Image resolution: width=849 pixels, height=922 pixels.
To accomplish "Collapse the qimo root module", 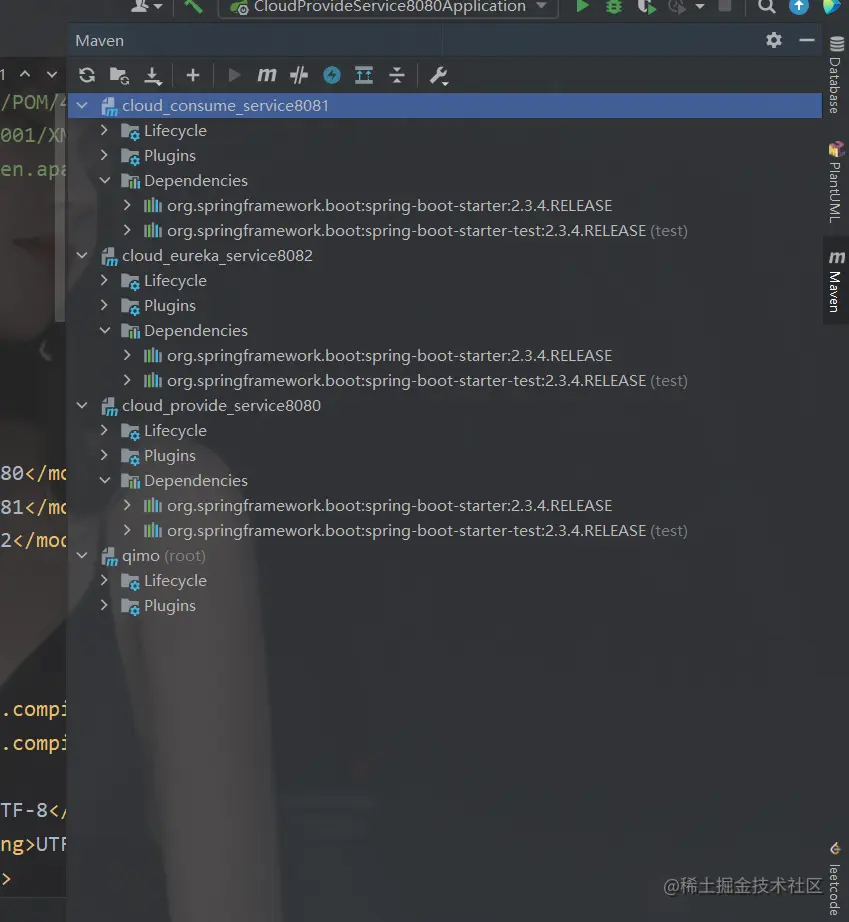I will pyautogui.click(x=82, y=556).
